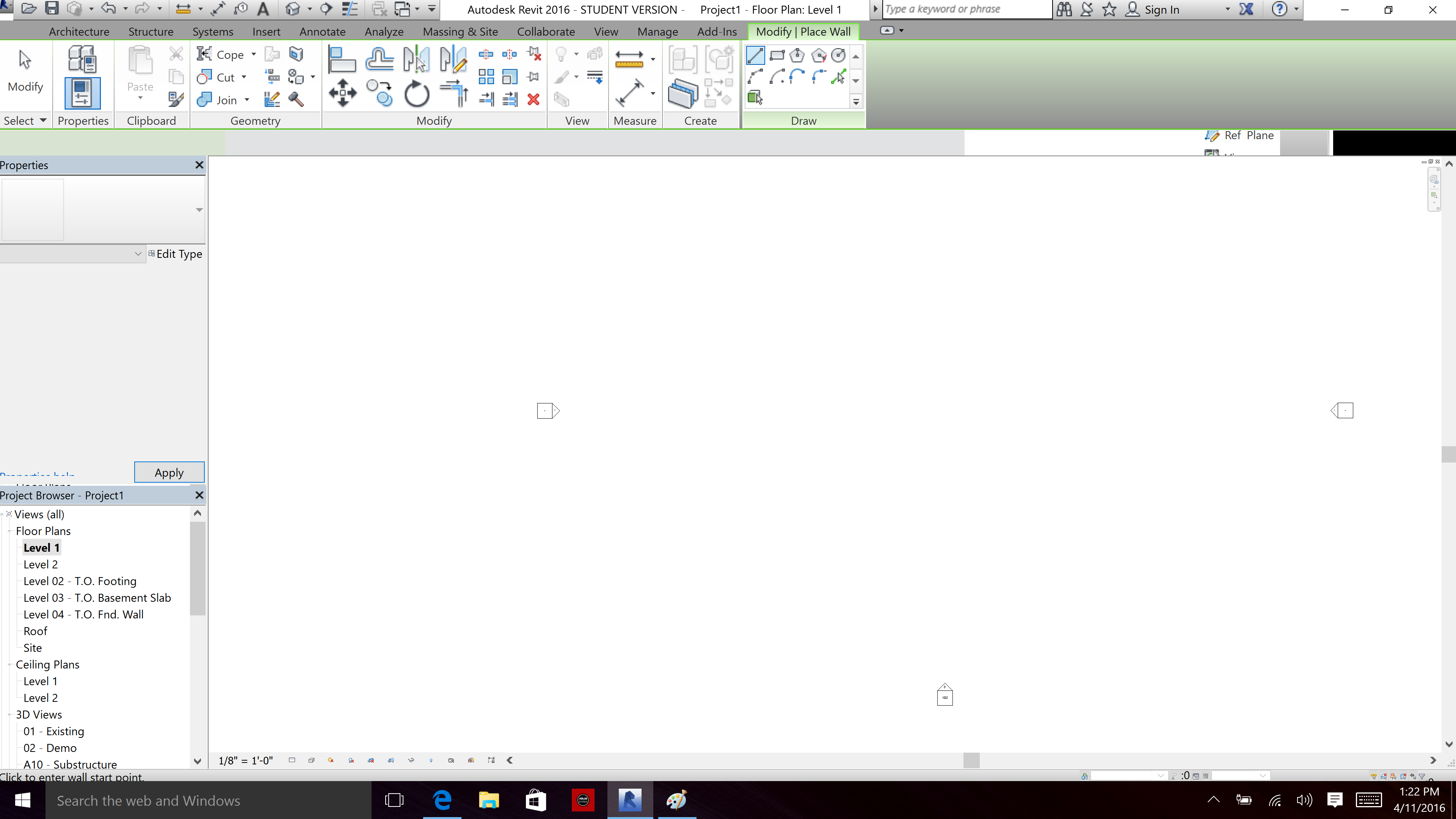Click the Apply button in Properties
This screenshot has height=819, width=1456.
(x=169, y=472)
